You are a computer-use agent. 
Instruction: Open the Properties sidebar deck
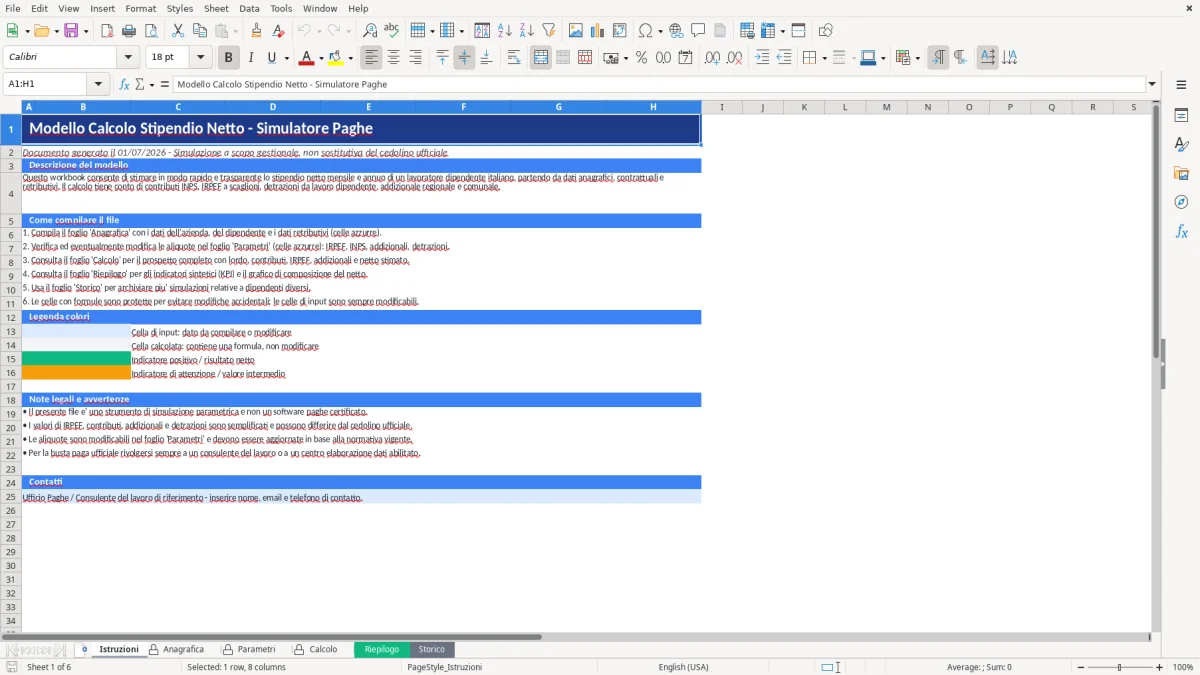tap(1181, 115)
